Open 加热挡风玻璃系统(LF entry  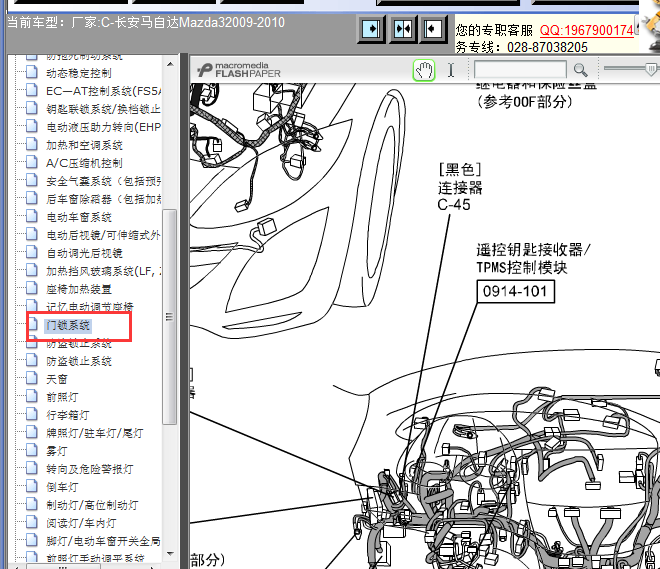[x=103, y=271]
